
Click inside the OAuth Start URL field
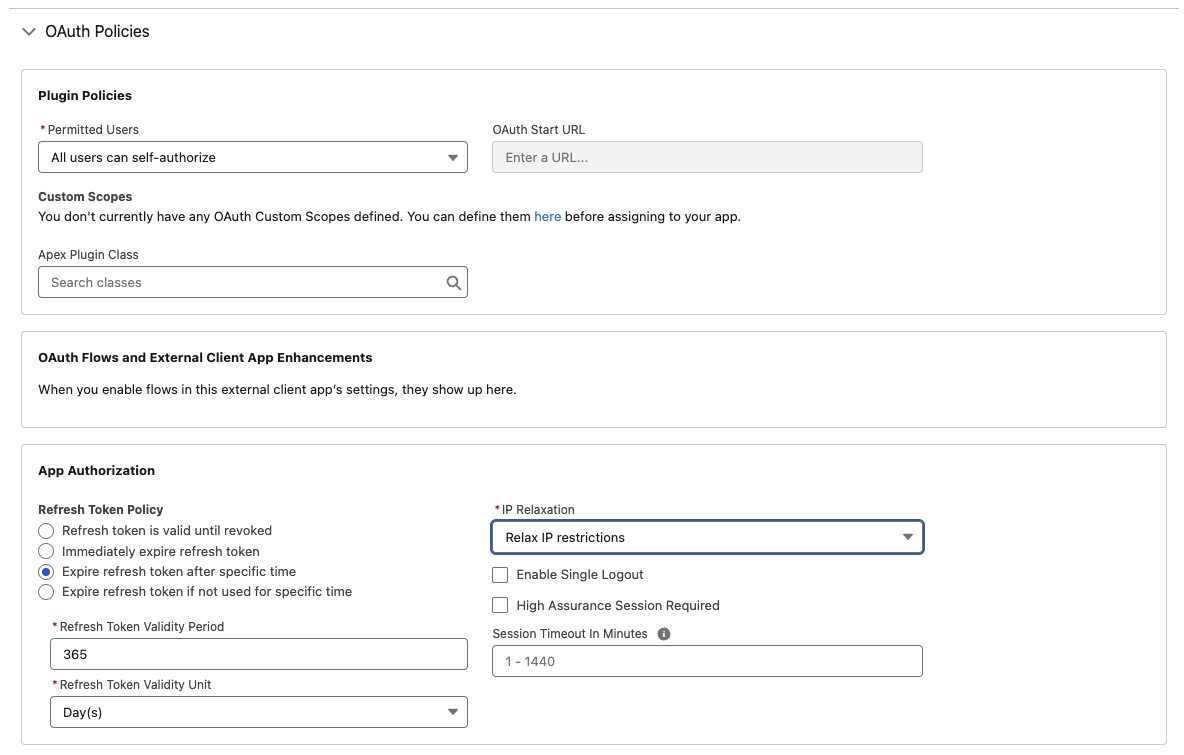[707, 157]
